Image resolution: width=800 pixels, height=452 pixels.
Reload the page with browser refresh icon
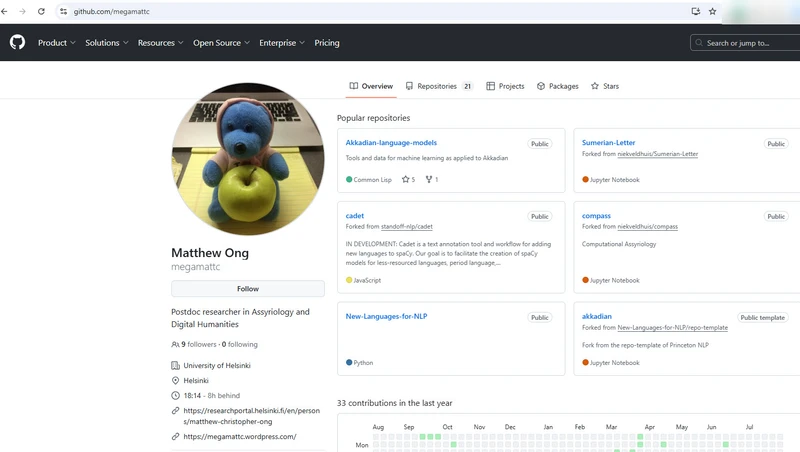click(x=41, y=11)
